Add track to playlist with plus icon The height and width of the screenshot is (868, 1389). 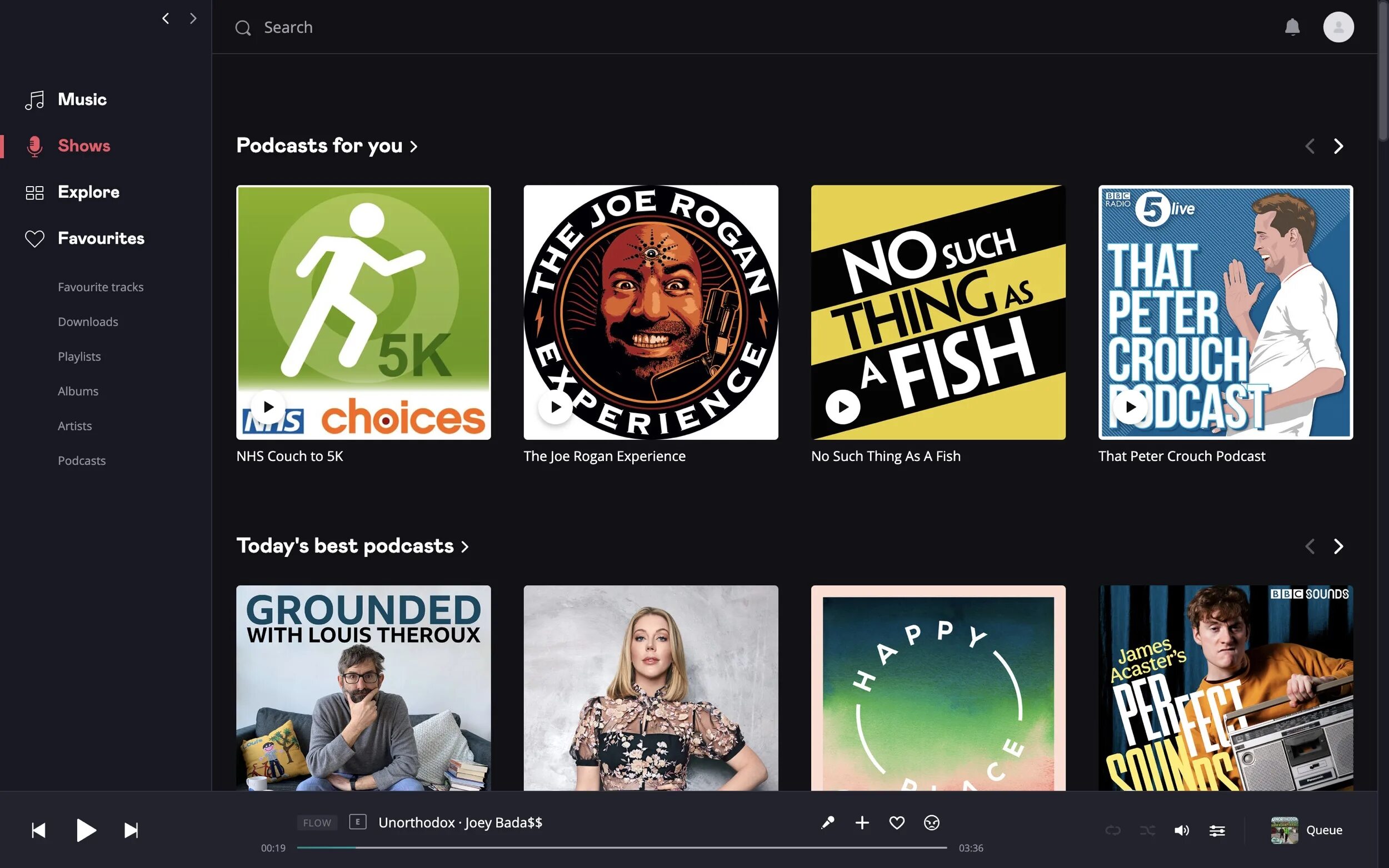click(x=862, y=822)
